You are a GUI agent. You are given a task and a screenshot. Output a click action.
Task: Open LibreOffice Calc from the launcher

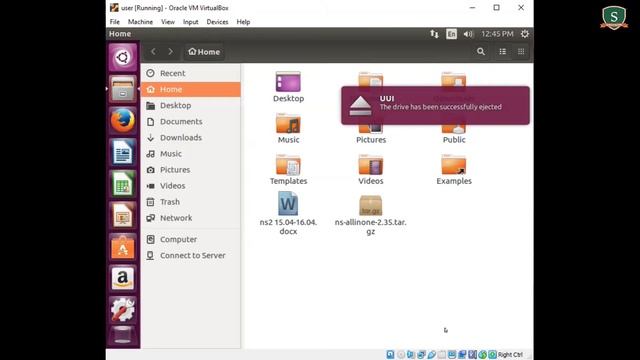(x=123, y=184)
